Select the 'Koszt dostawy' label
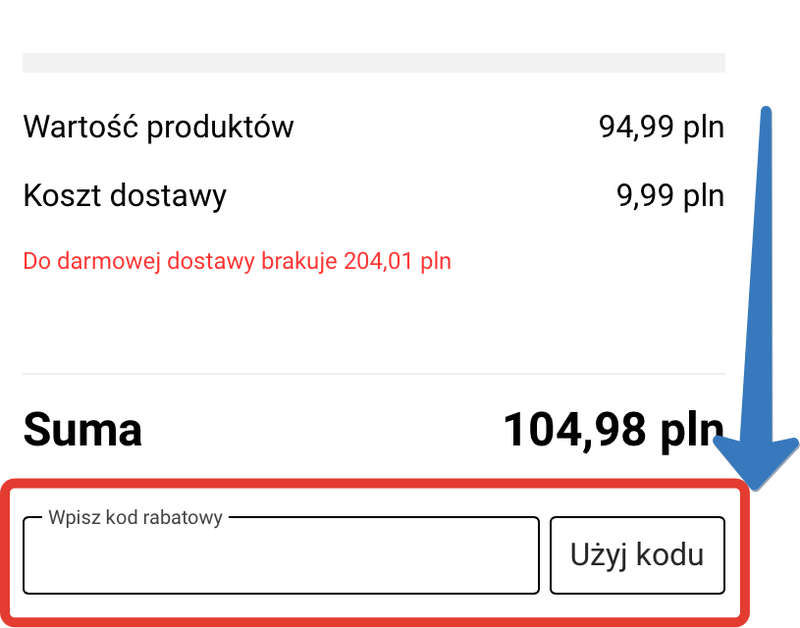The height and width of the screenshot is (628, 800). [x=125, y=195]
